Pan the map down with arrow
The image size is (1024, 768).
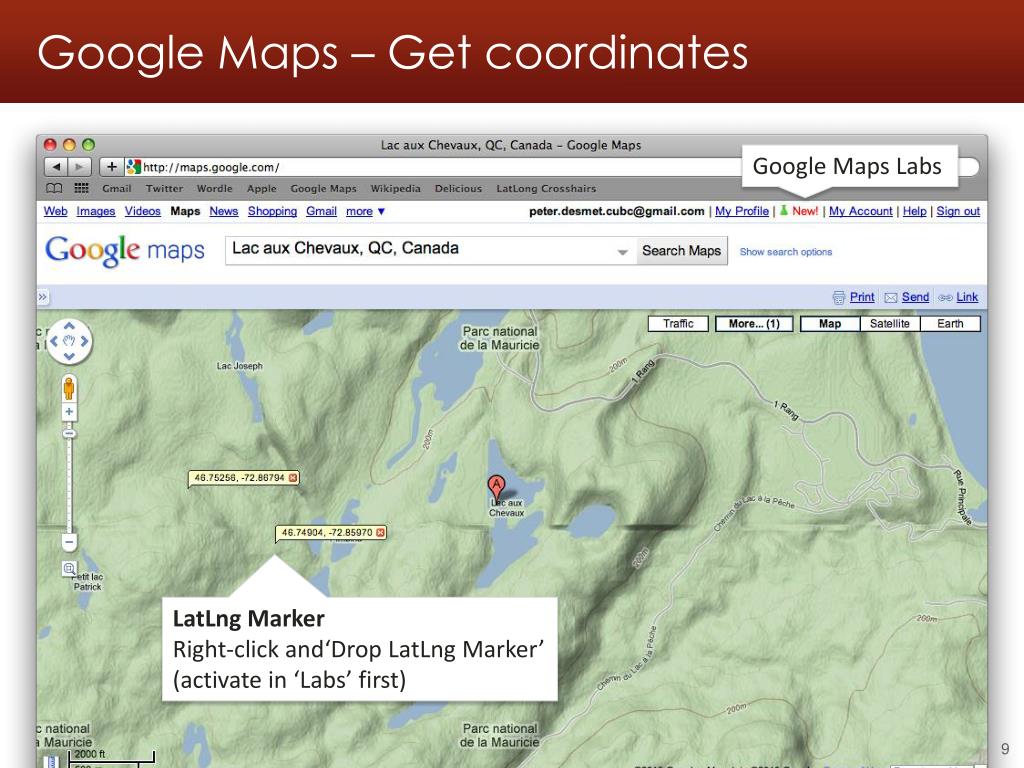(69, 356)
